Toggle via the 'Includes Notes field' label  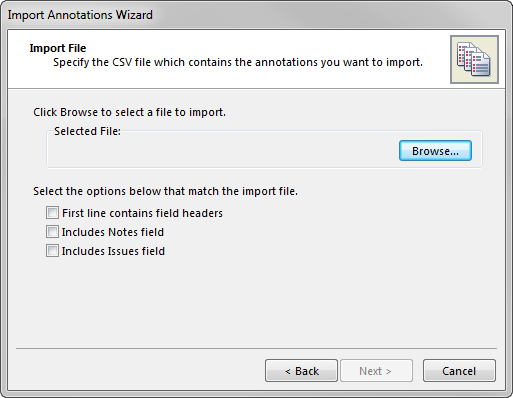pos(113,232)
